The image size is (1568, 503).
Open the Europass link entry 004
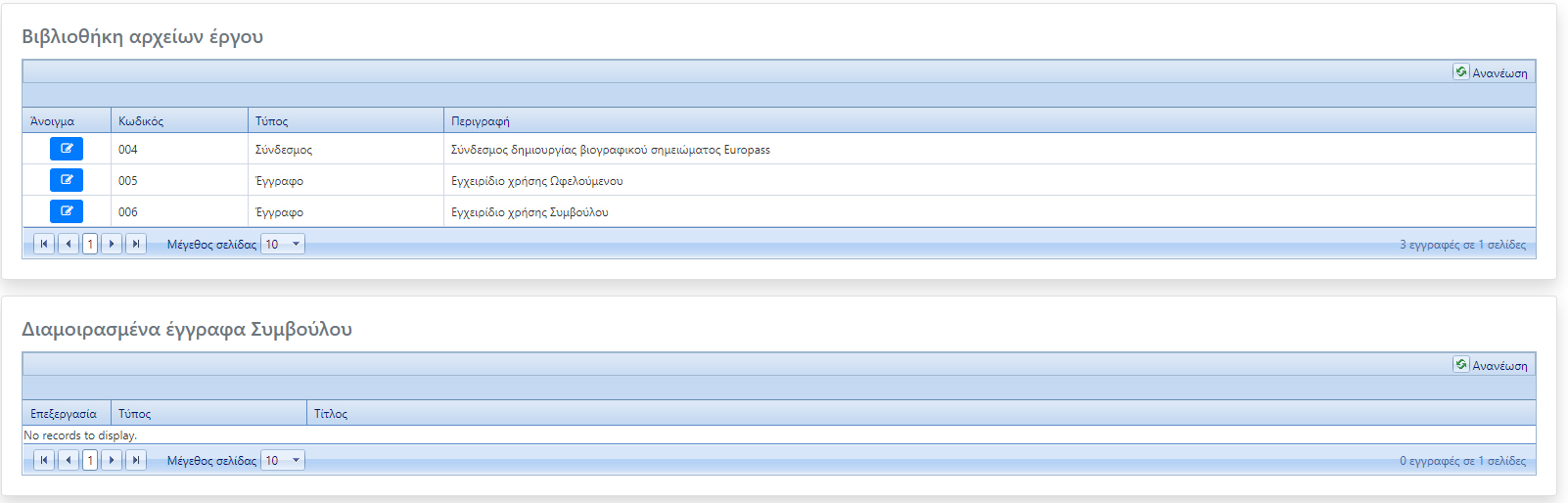point(67,149)
